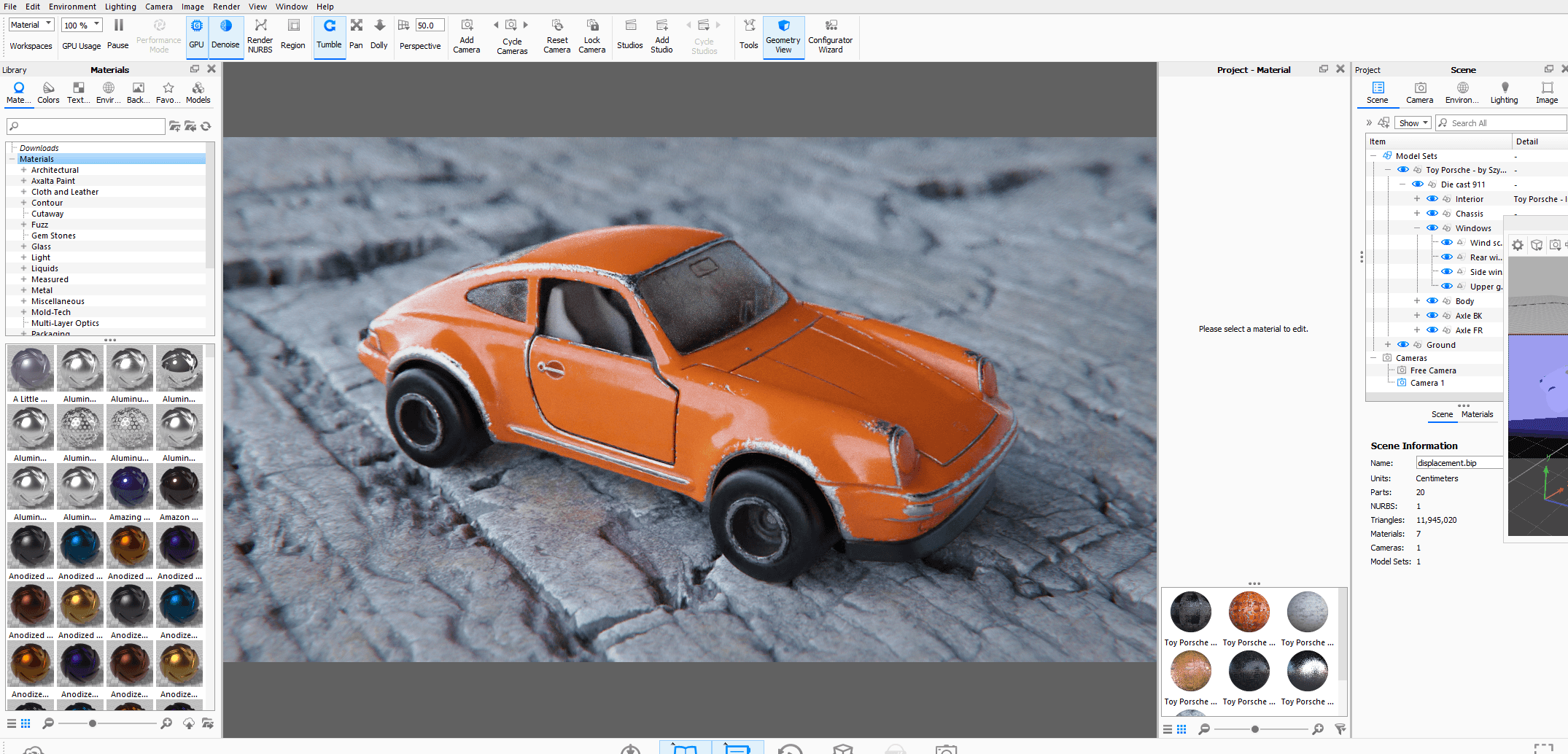This screenshot has width=1568, height=754.
Task: Select the Dolly camera tool
Action: point(379,34)
